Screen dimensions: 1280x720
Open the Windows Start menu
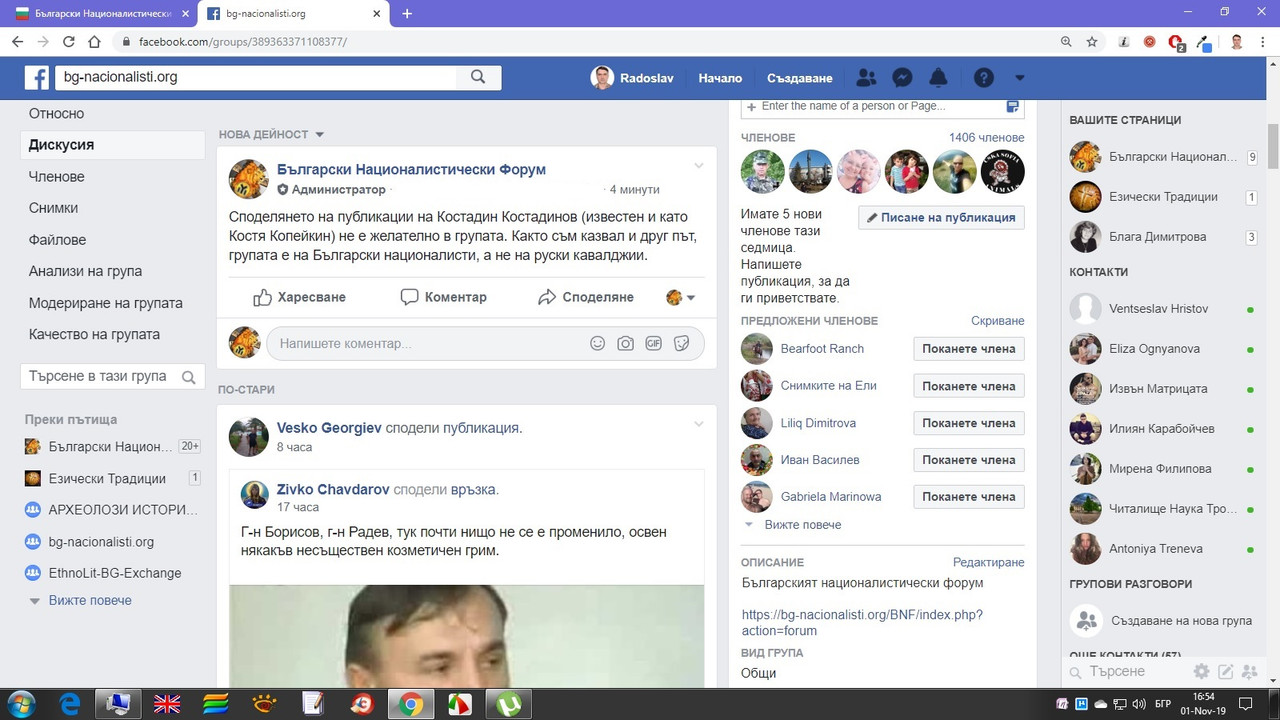pos(21,703)
